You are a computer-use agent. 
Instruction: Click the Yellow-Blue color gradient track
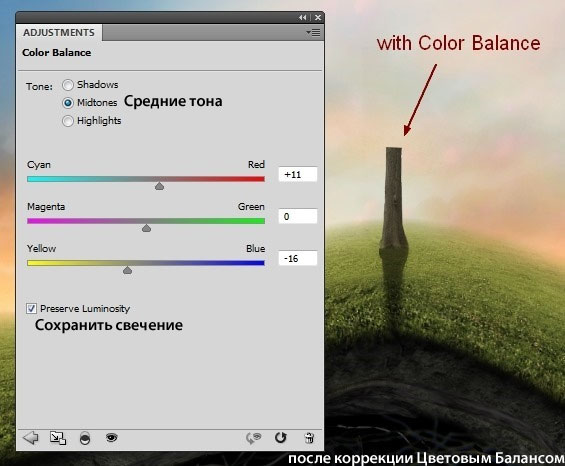point(146,263)
